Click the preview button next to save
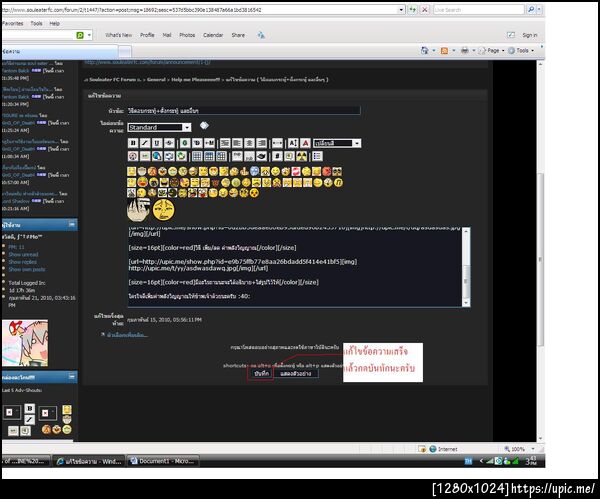 pos(296,373)
